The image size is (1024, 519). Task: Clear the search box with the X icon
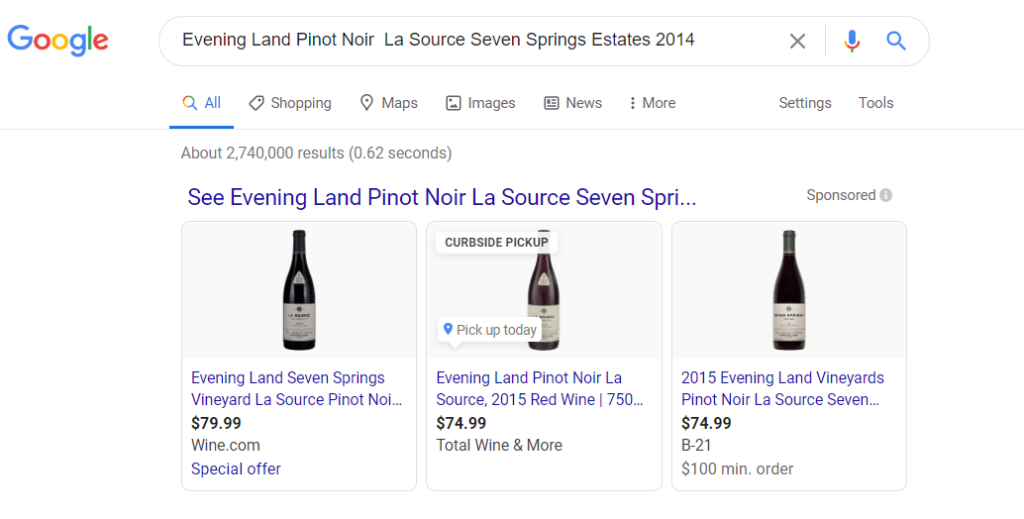click(797, 41)
